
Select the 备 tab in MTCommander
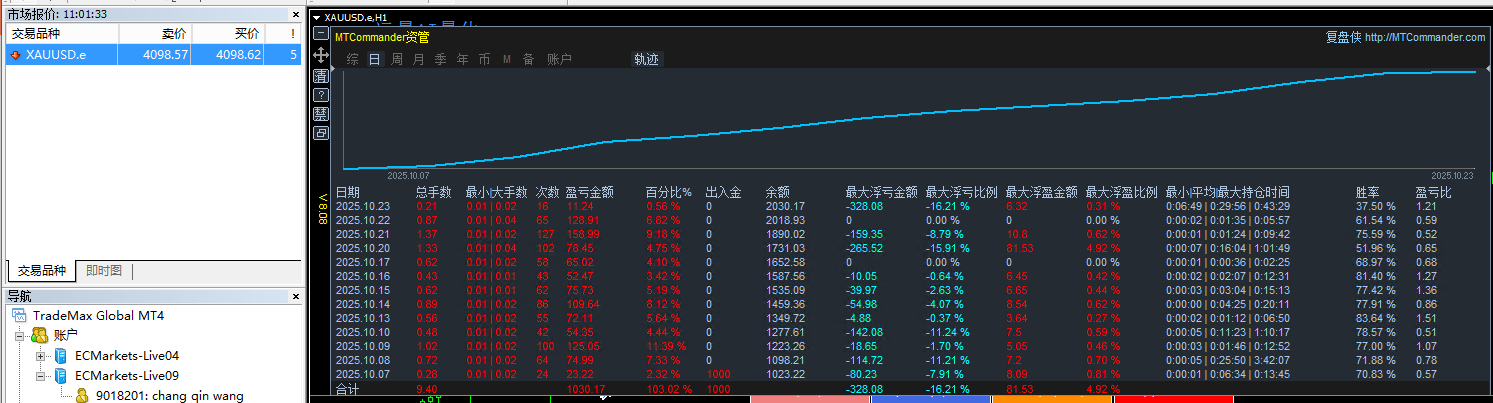pyautogui.click(x=528, y=60)
